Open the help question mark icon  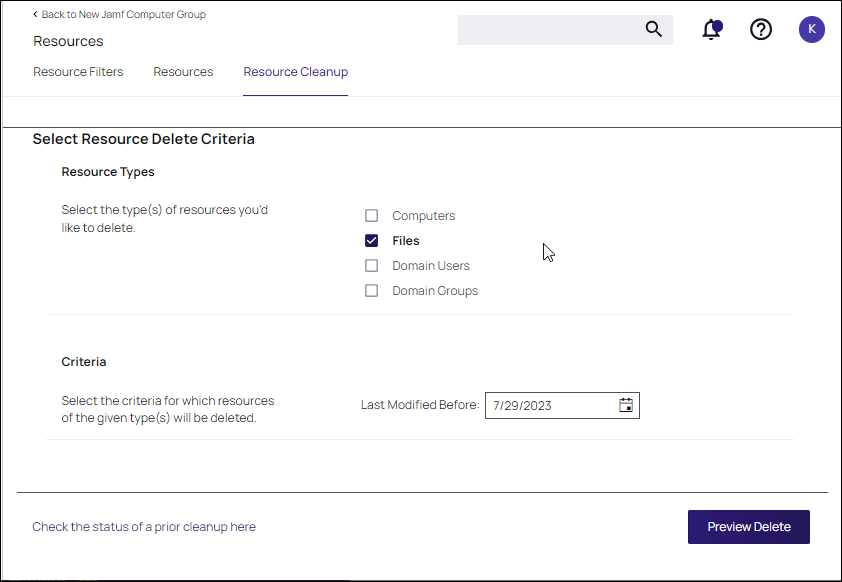point(761,29)
